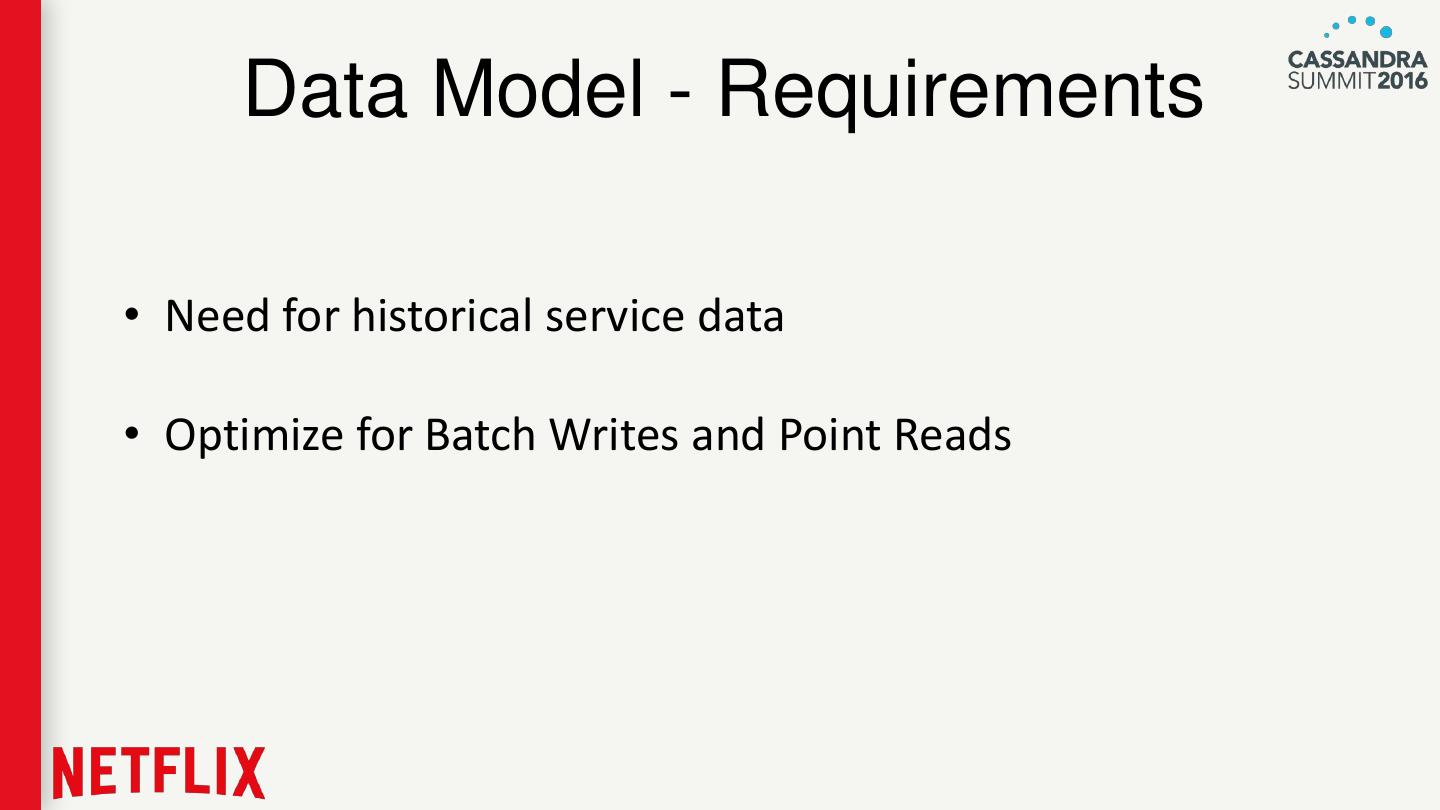Select the slide title 'Data Model - Requirements'
This screenshot has width=1440, height=810.
coord(723,90)
